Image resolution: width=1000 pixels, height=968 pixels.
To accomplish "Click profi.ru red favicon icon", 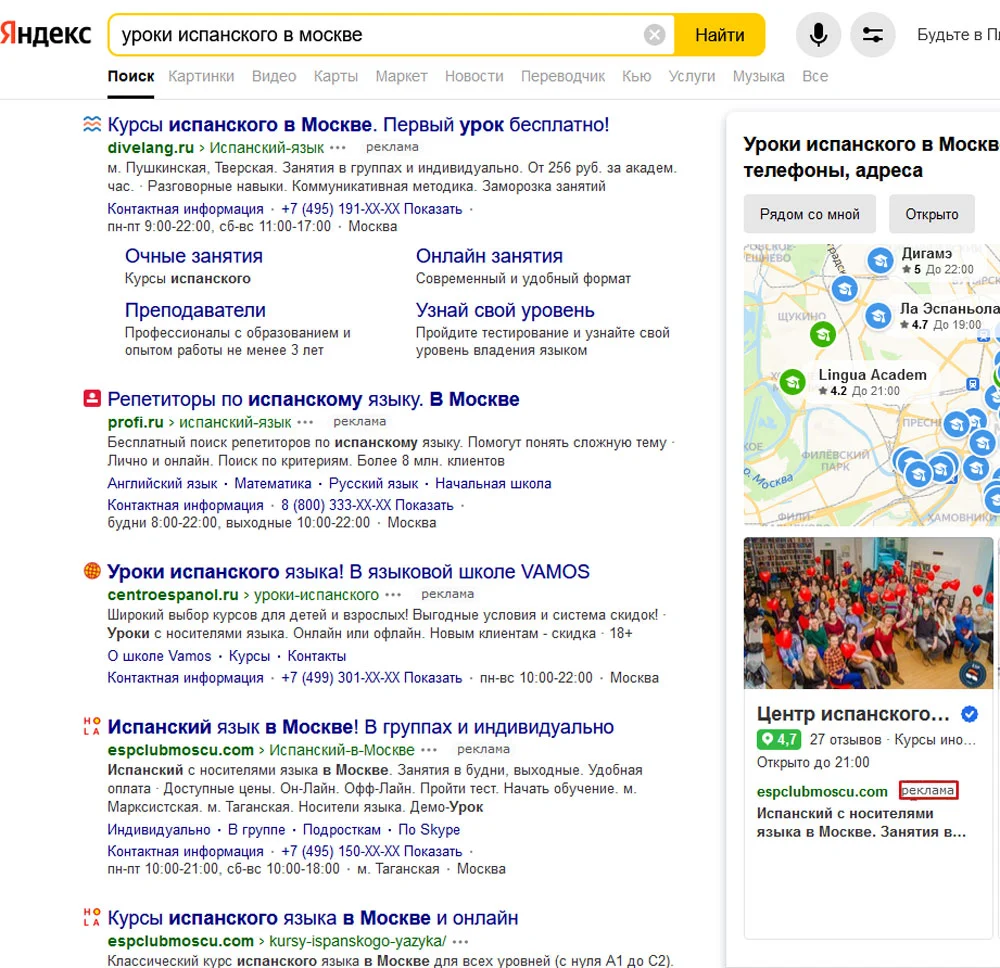I will [x=92, y=399].
